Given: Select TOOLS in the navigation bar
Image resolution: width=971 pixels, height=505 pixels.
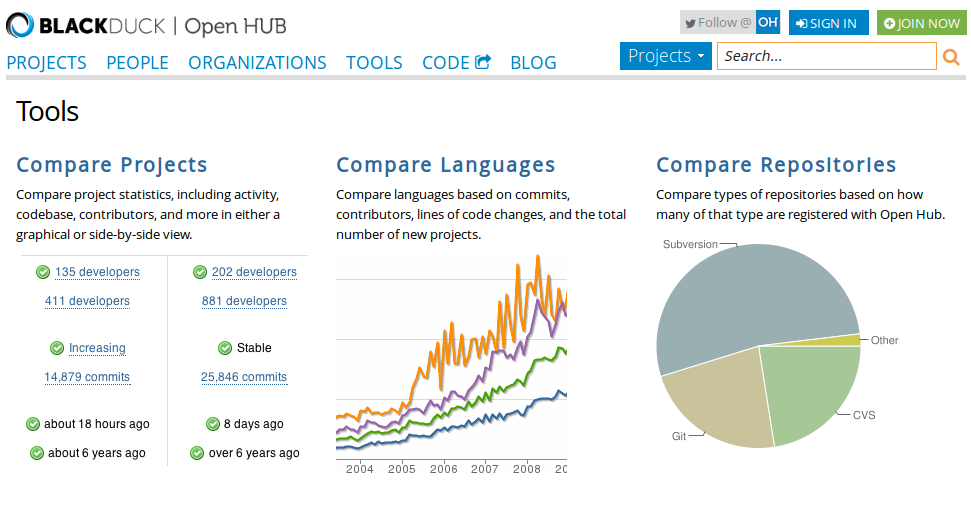Looking at the screenshot, I should (374, 63).
